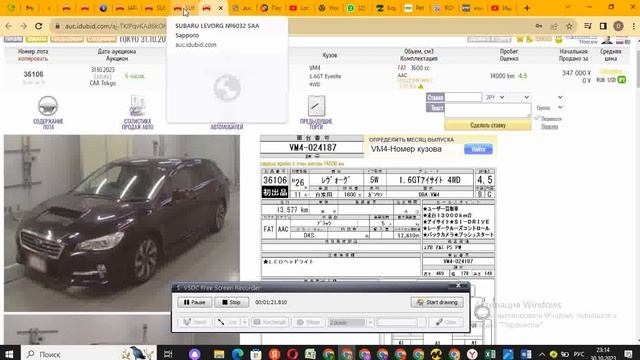
Task: Click the blue find button for body number
Action: 478,149
